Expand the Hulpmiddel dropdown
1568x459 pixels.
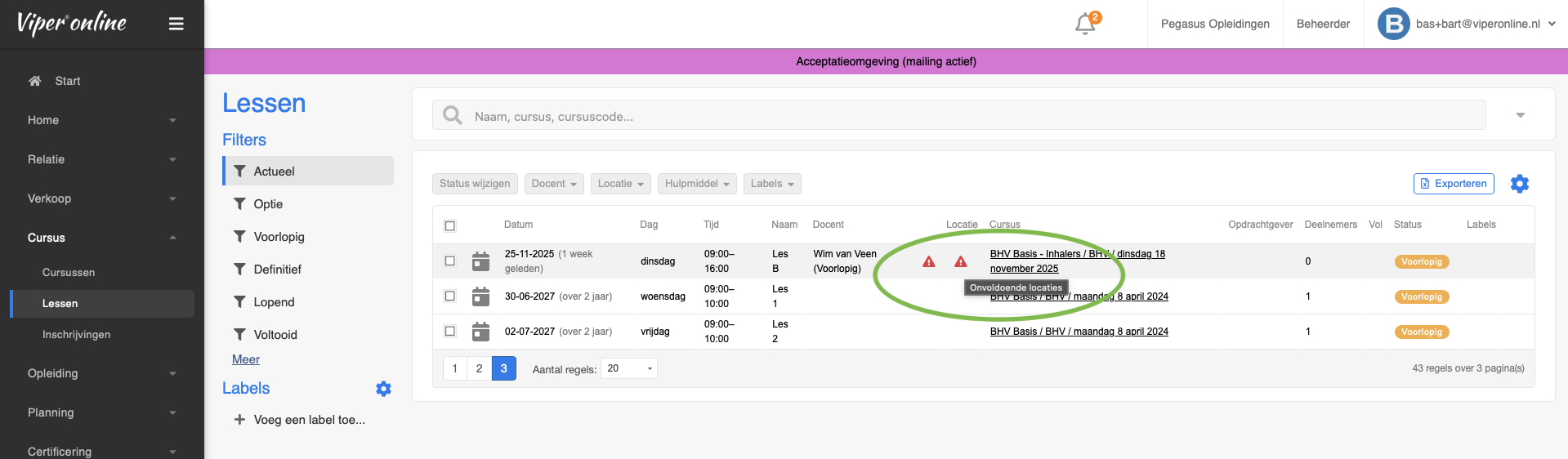pyautogui.click(x=696, y=184)
